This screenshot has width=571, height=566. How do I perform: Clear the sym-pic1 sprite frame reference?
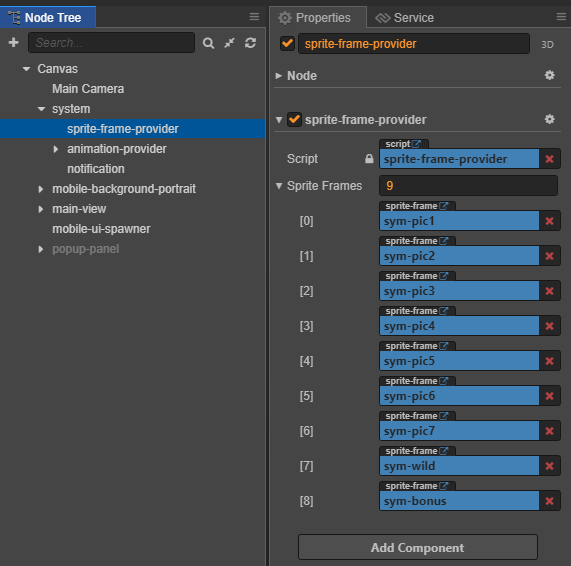[x=550, y=221]
